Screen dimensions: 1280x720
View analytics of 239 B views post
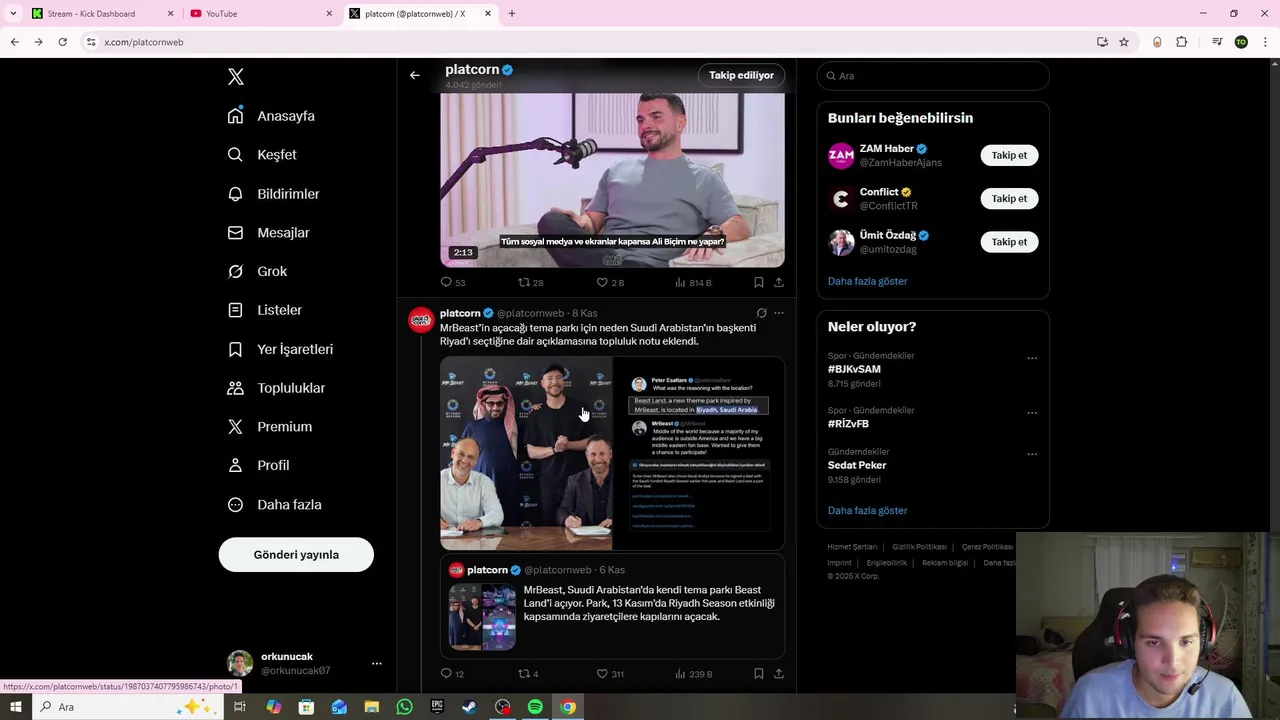tap(693, 674)
